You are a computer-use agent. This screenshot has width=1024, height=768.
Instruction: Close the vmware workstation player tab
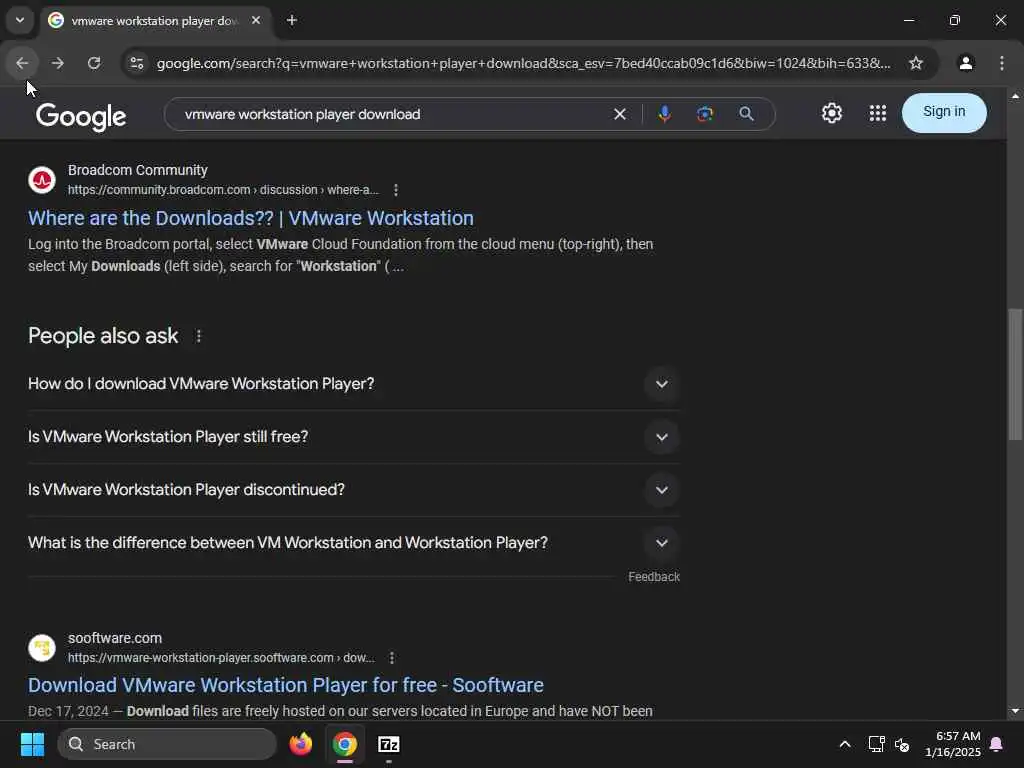pos(256,20)
